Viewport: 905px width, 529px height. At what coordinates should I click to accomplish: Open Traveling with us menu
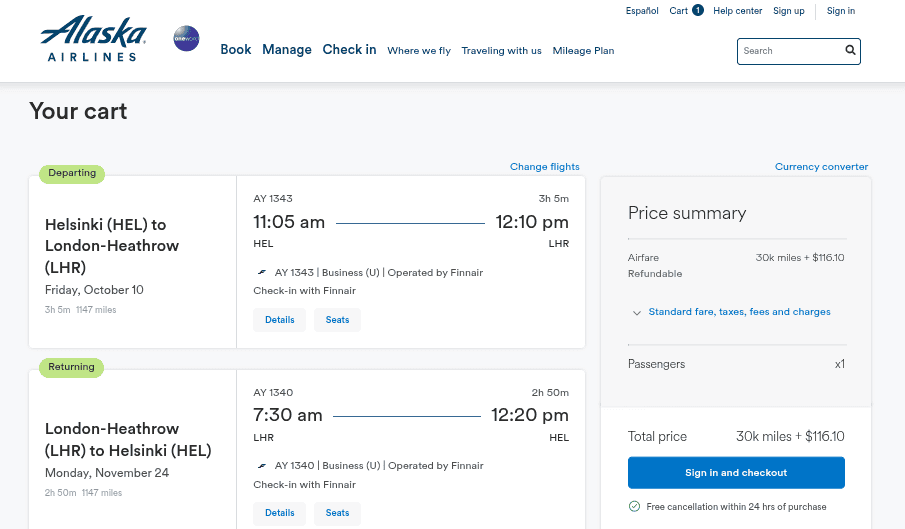[x=502, y=51]
